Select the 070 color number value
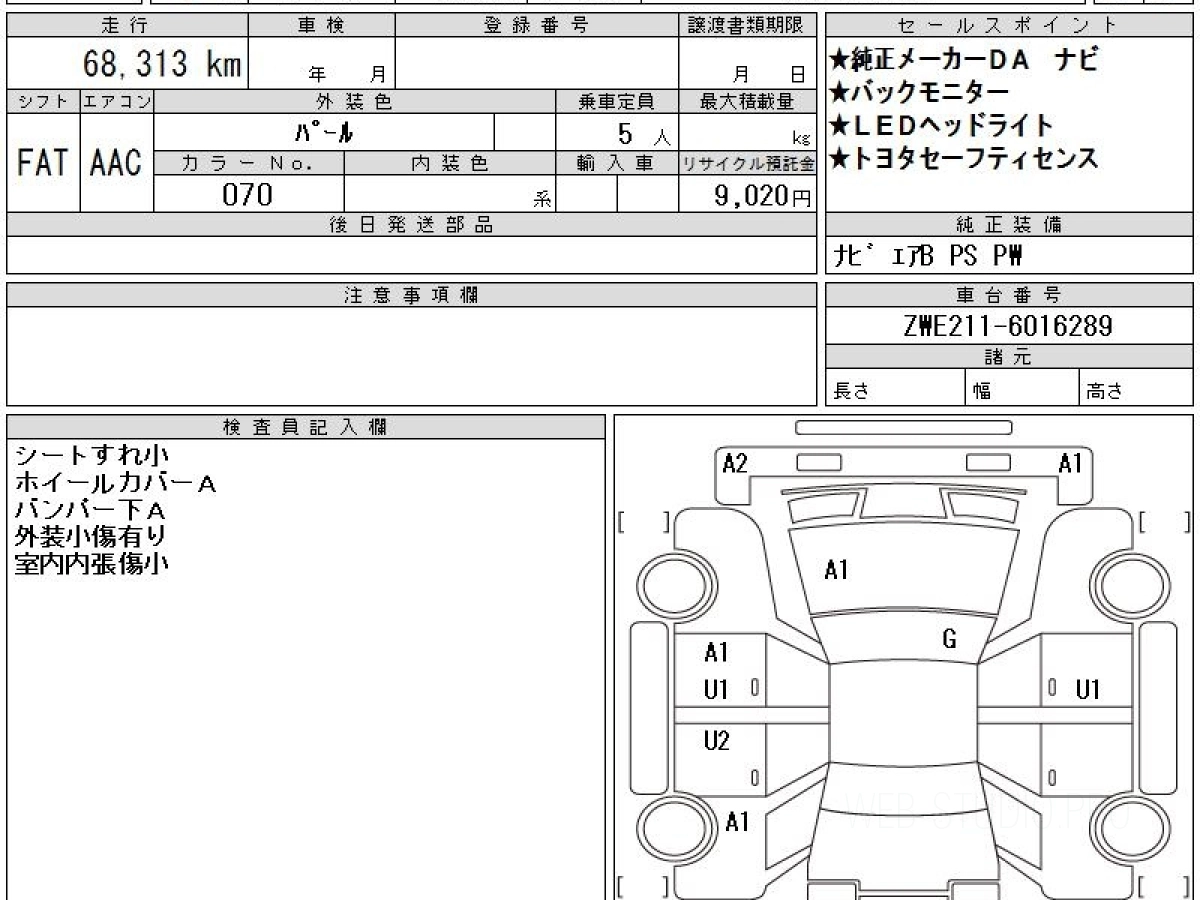Viewport: 1200px width, 900px height. [x=247, y=195]
